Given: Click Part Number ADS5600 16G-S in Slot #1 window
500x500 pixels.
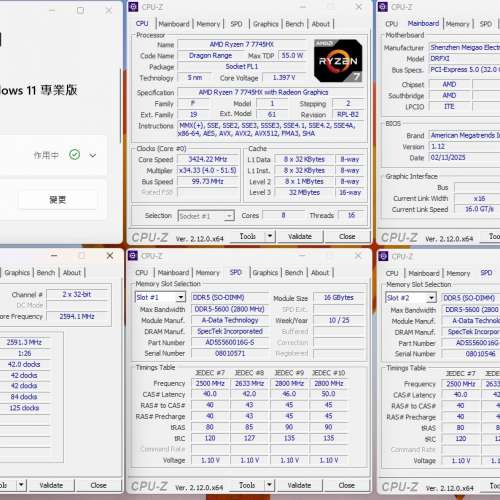Looking at the screenshot, I should pyautogui.click(x=230, y=342).
